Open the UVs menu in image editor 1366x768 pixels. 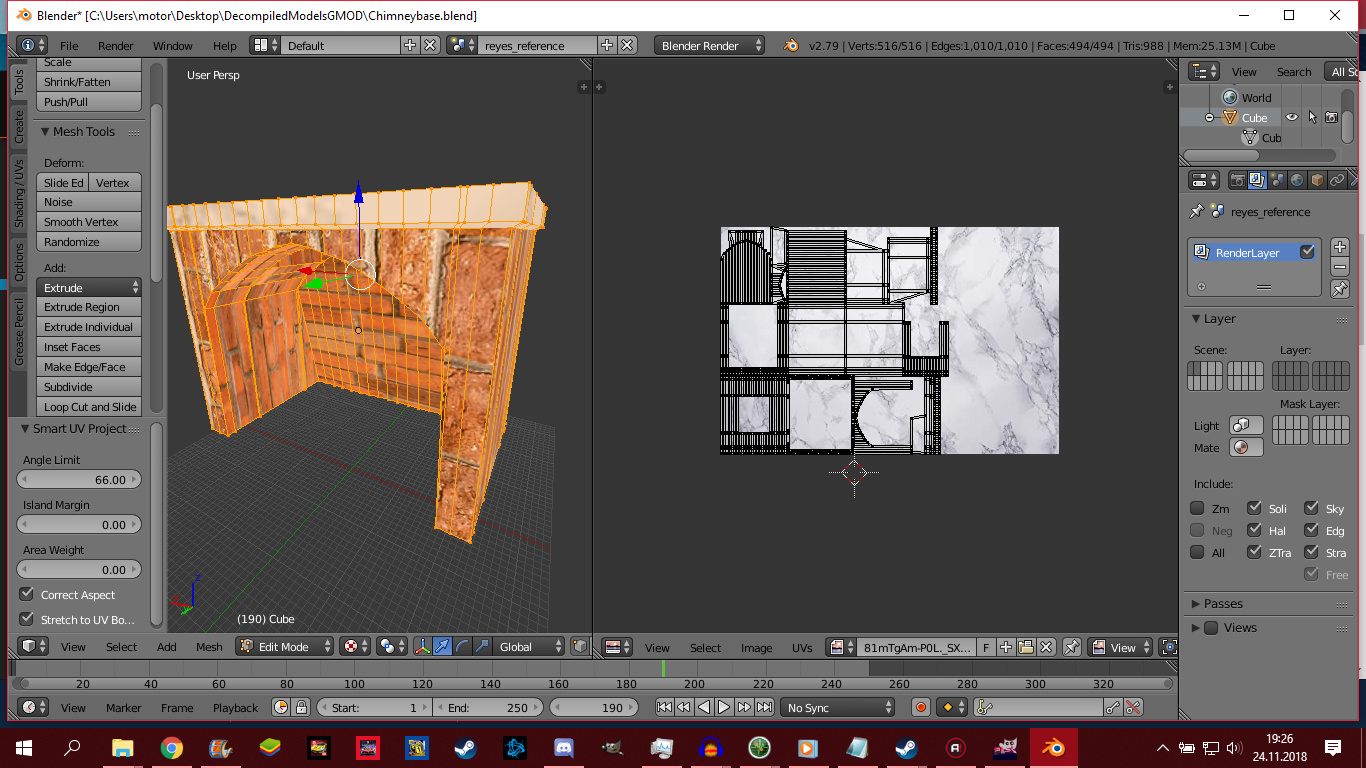(x=802, y=647)
